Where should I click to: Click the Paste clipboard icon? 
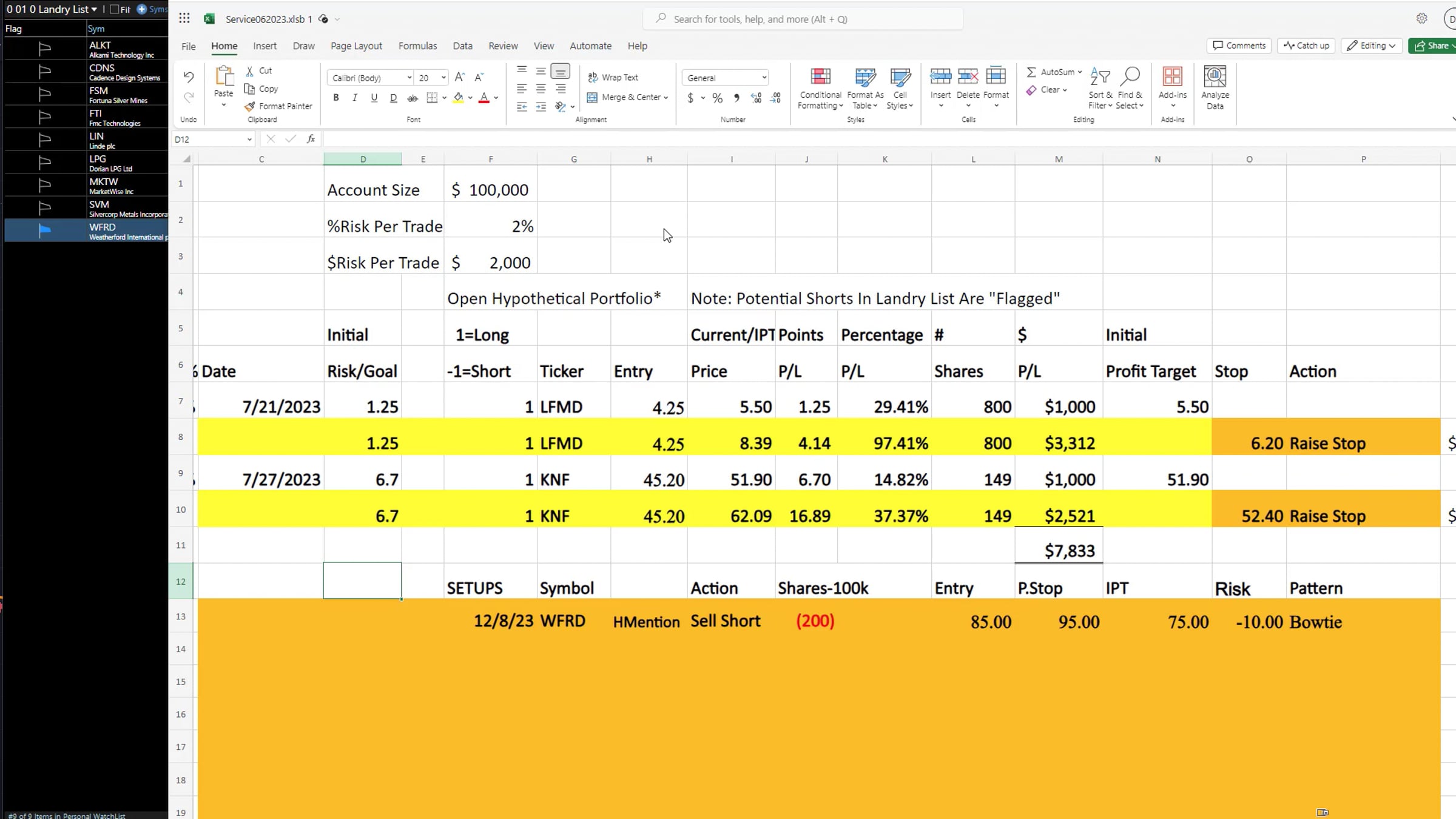point(224,77)
